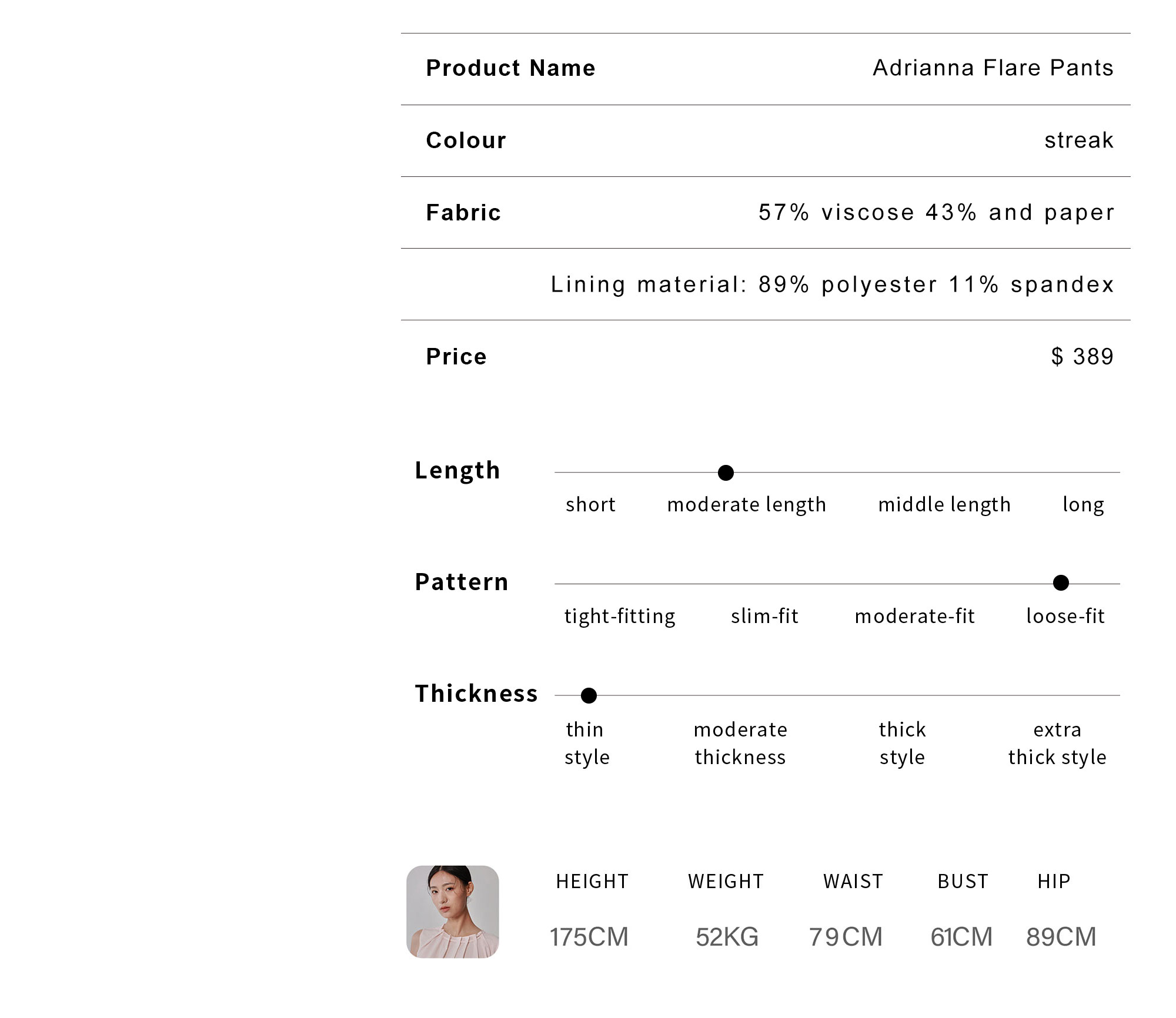Screen dimensions: 1176x1018
Task: Click the lining material description text
Action: click(x=832, y=284)
